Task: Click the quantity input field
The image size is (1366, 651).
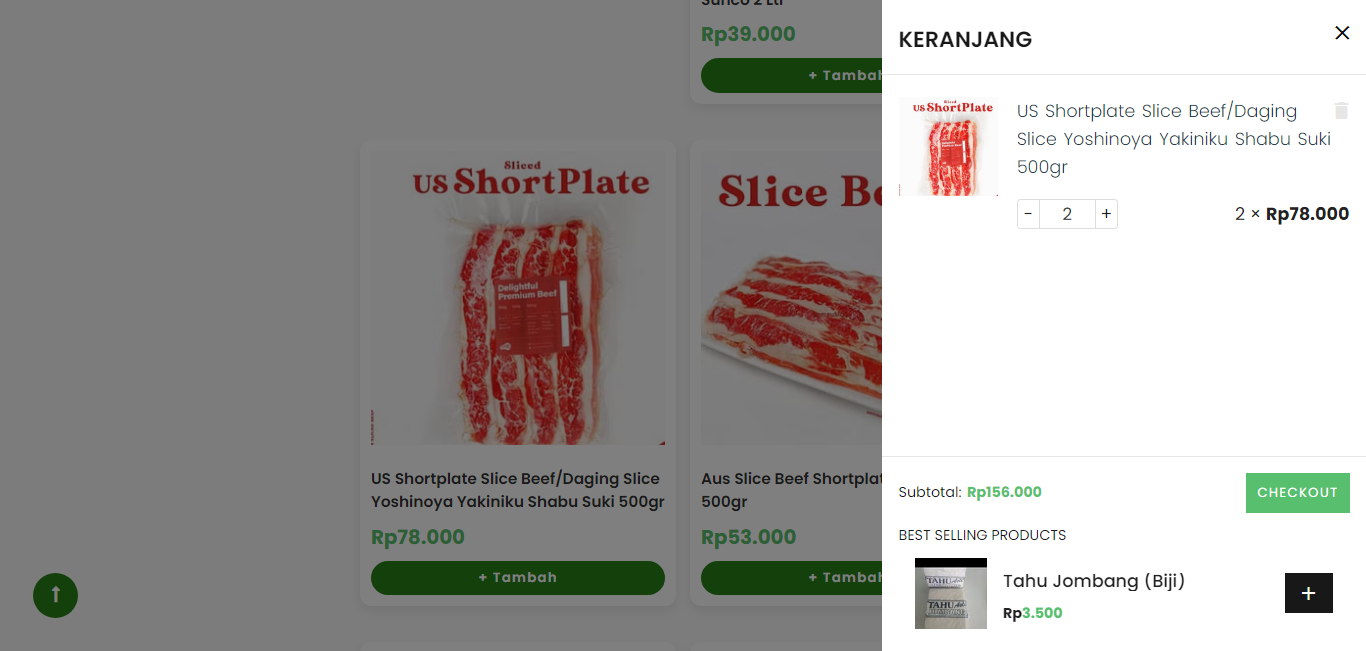Action: pos(1067,214)
